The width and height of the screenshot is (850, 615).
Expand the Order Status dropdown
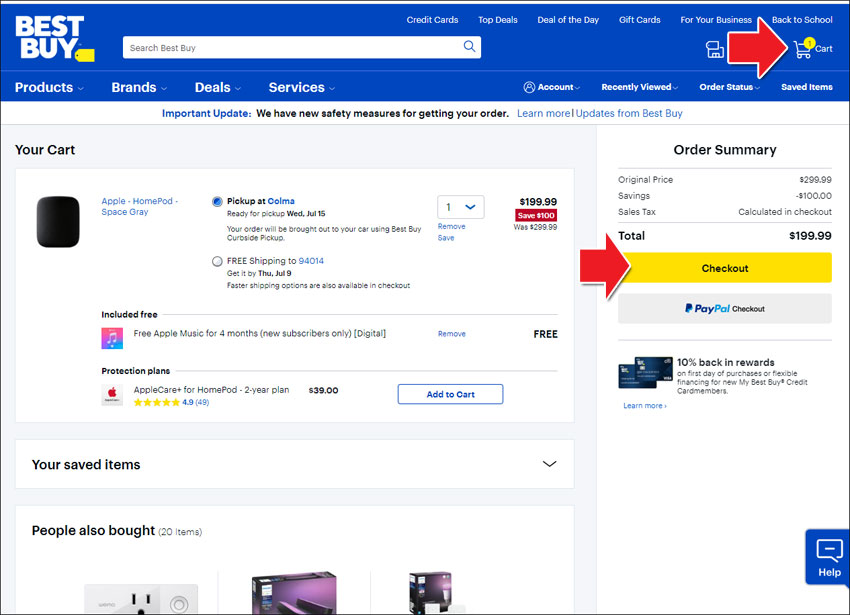tap(729, 87)
